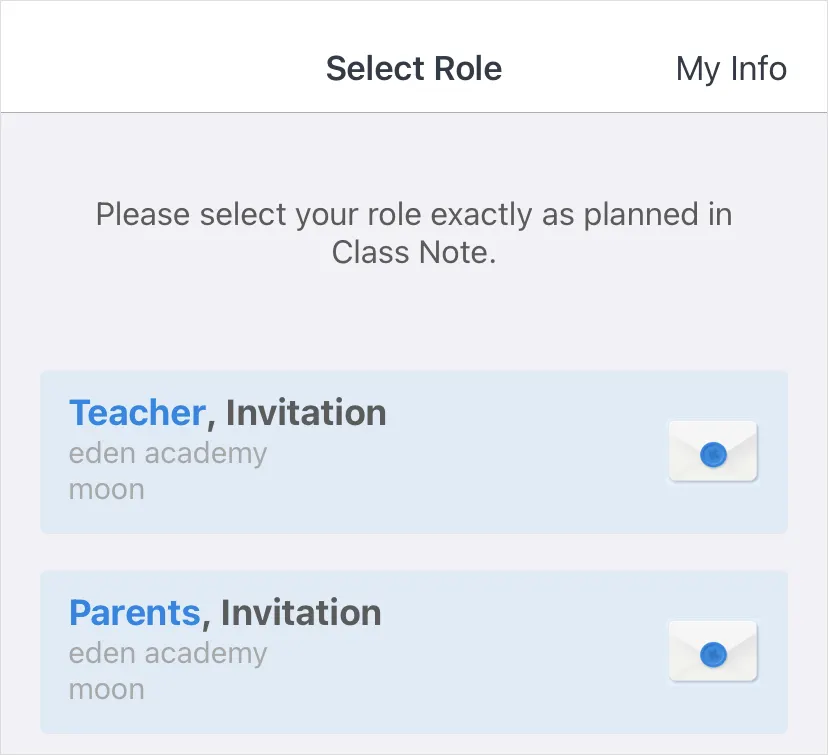Click 'moon' in the Teacher invitation card
Screen dimensions: 828x755
point(106,489)
